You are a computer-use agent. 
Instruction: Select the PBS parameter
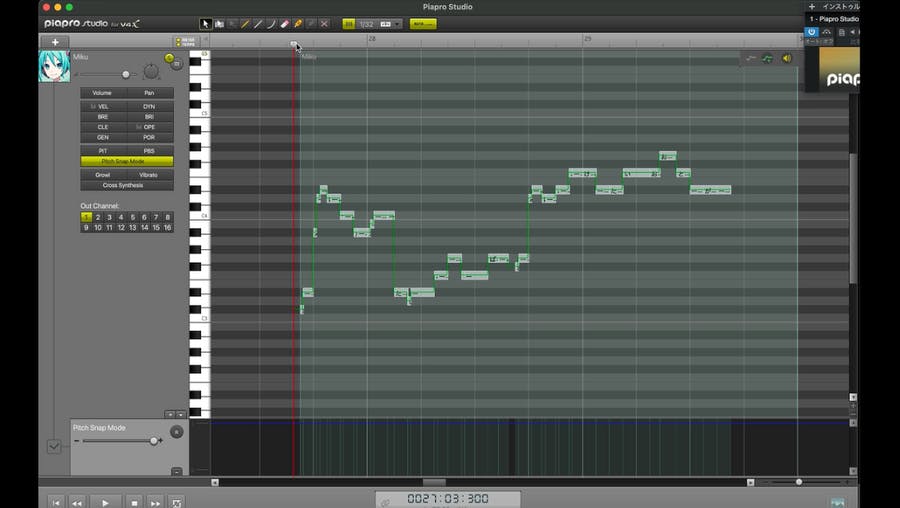point(149,151)
